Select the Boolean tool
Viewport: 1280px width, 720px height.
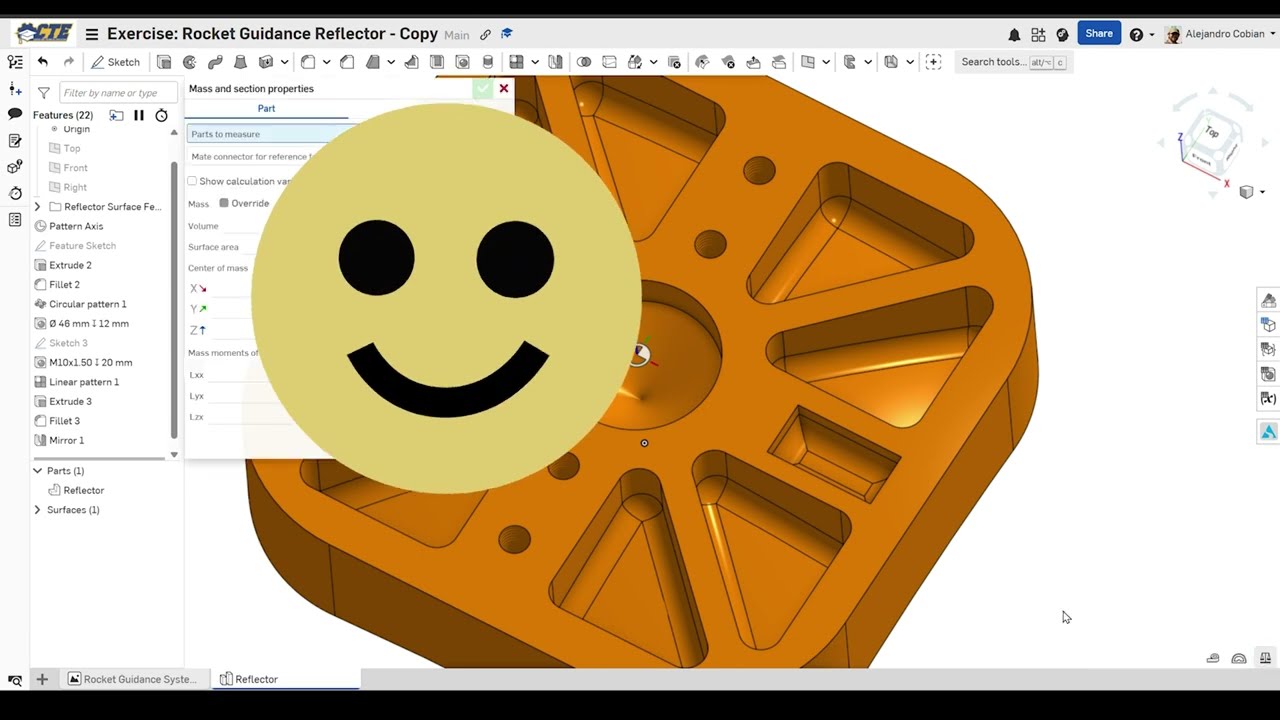584,62
